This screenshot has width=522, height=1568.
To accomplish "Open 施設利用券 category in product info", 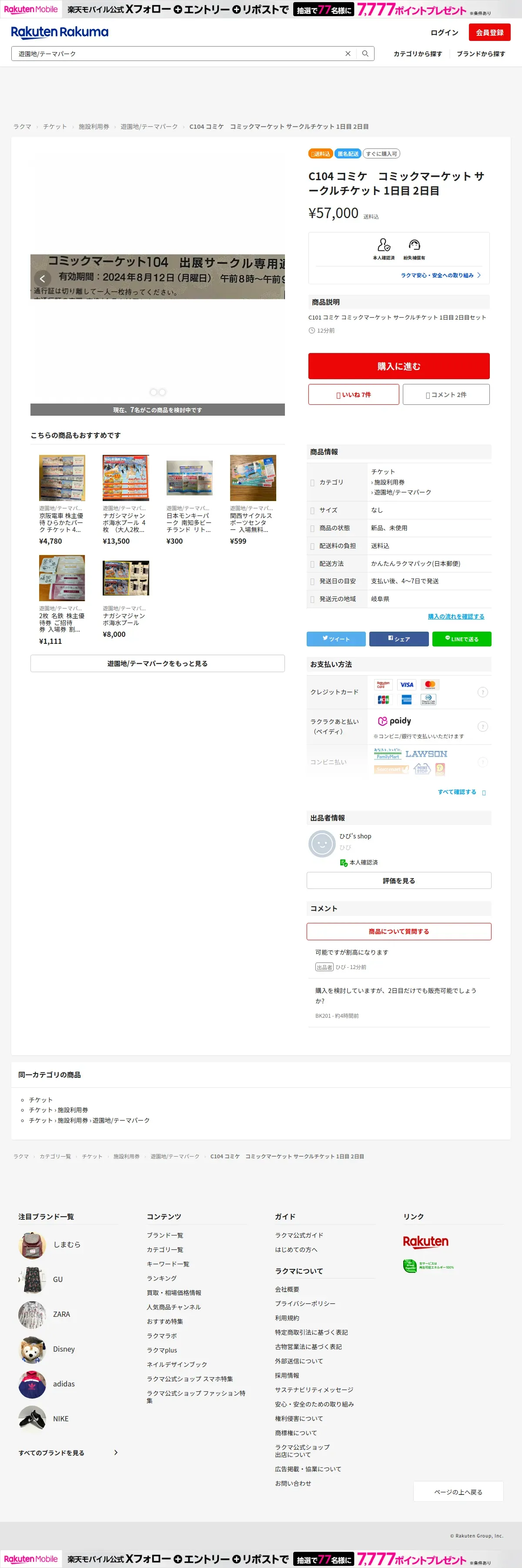I will [x=389, y=482].
